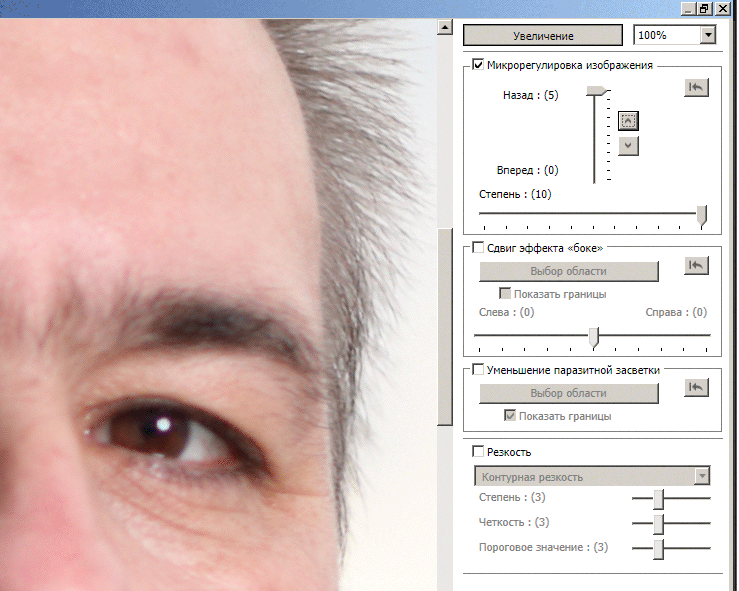
Task: Click the Увеличение button
Action: [x=543, y=35]
